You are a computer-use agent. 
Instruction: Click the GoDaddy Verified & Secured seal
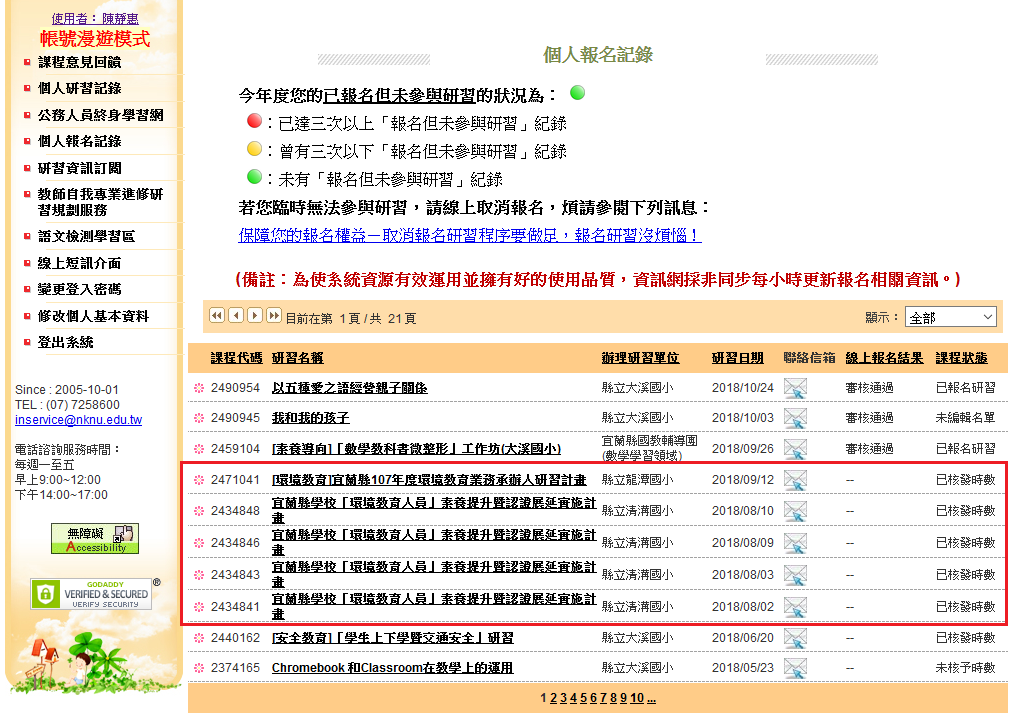[x=91, y=594]
